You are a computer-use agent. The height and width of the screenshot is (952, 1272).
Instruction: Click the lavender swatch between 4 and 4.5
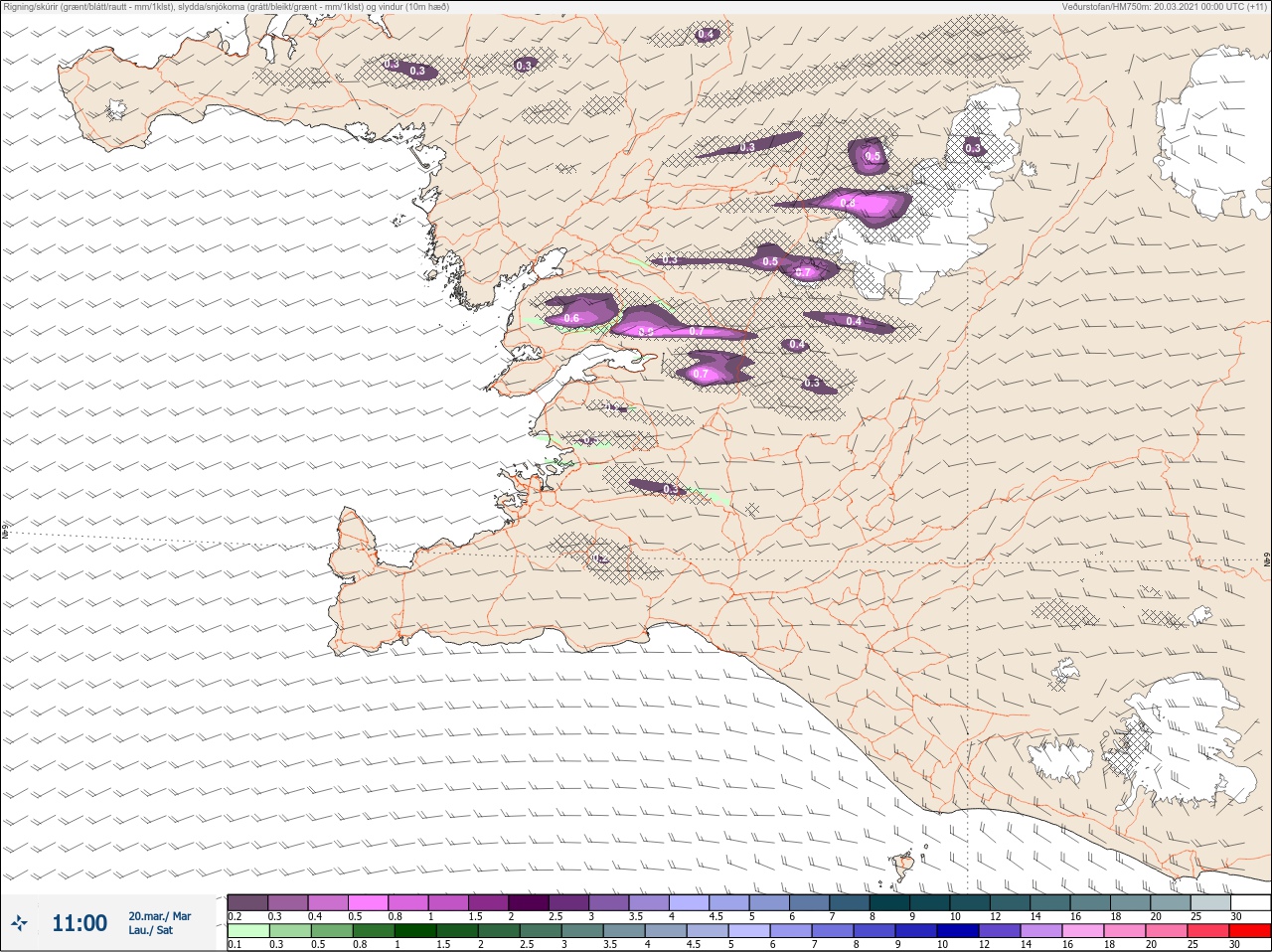pyautogui.click(x=691, y=902)
